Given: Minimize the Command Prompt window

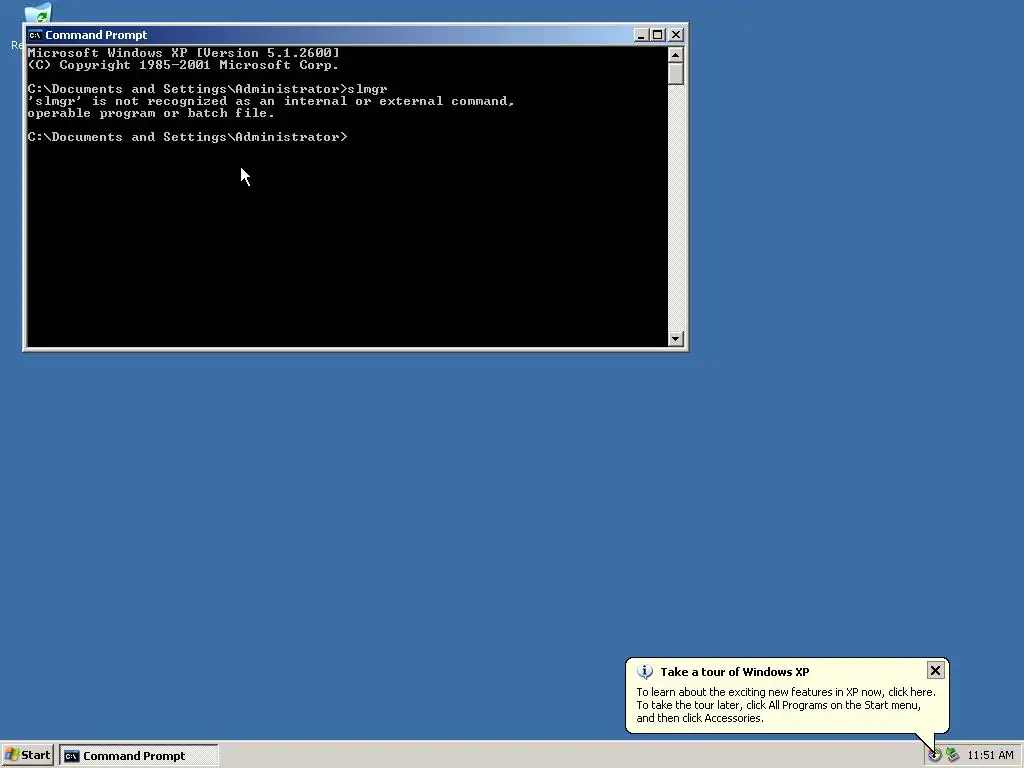Looking at the screenshot, I should click(x=641, y=35).
